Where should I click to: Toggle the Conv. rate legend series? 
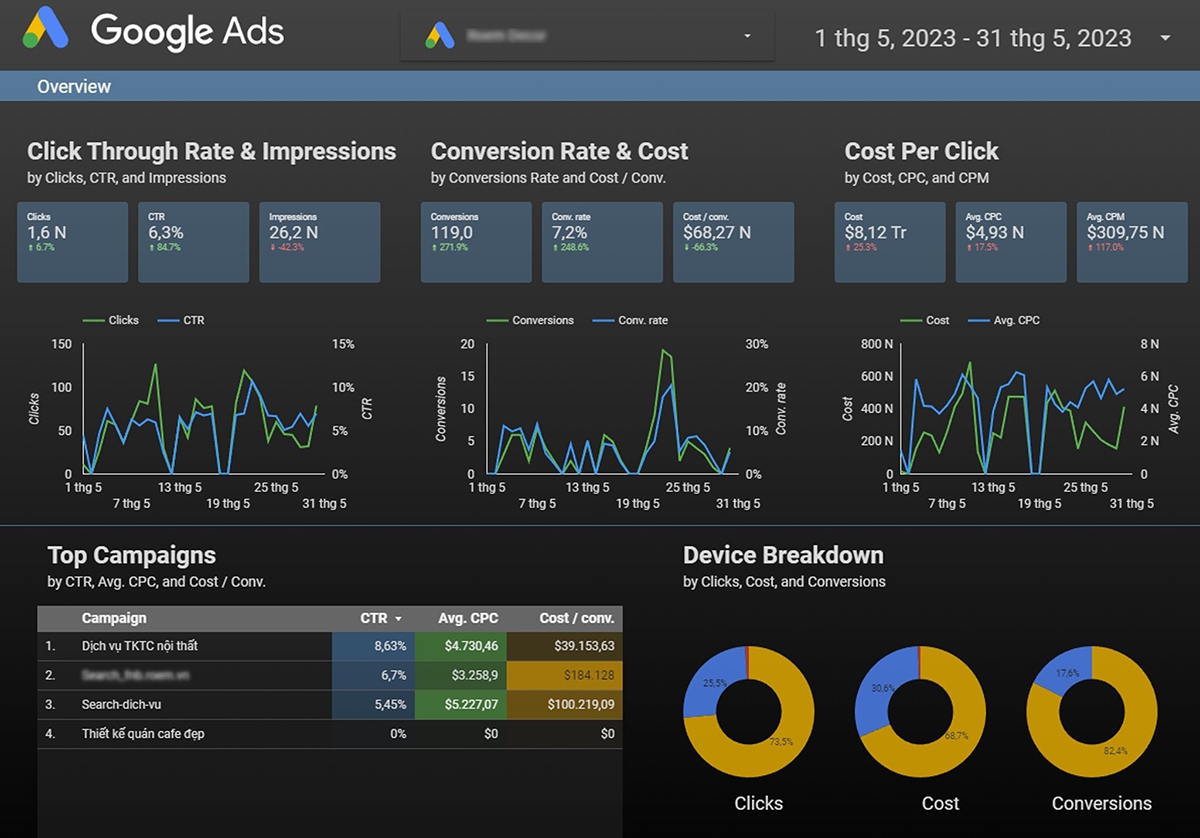coord(630,320)
